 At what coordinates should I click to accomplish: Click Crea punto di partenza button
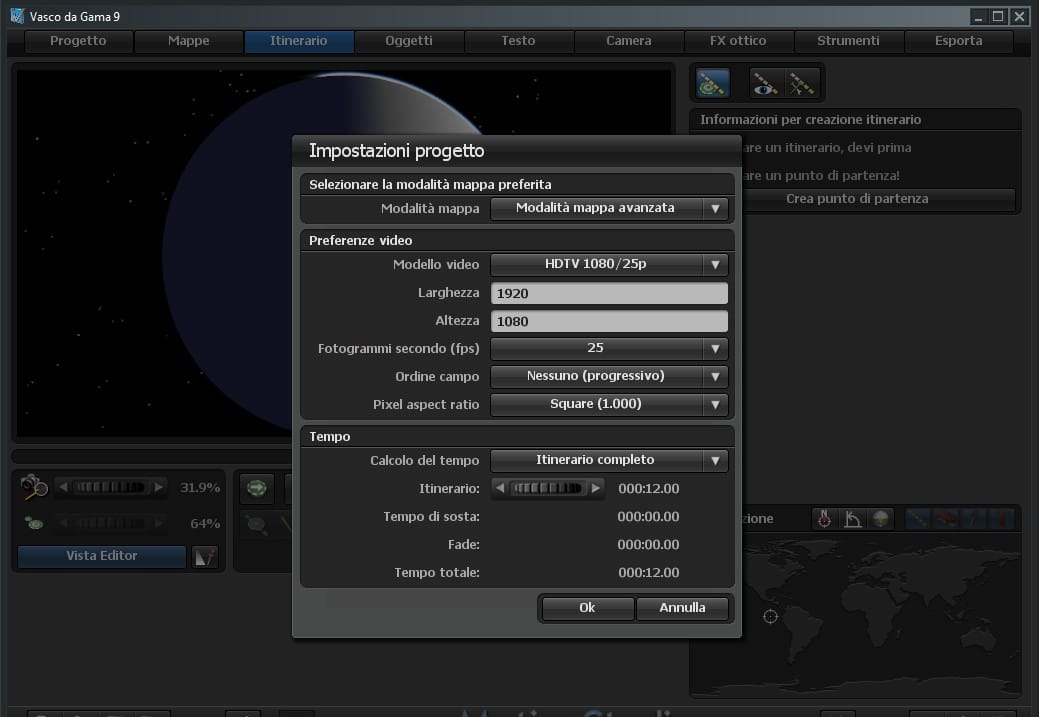[856, 199]
